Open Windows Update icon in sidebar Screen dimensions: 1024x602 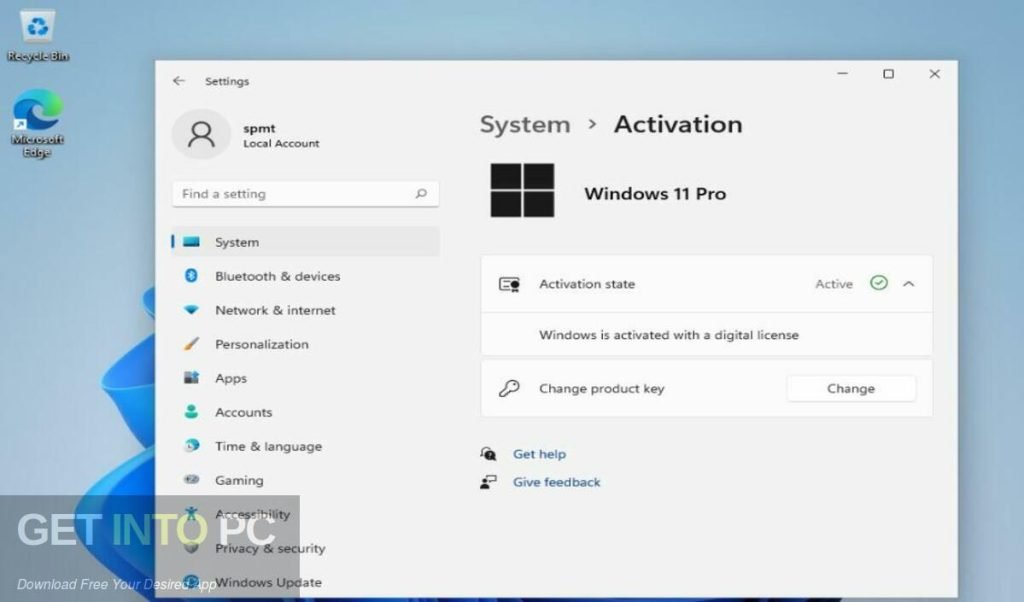[192, 582]
